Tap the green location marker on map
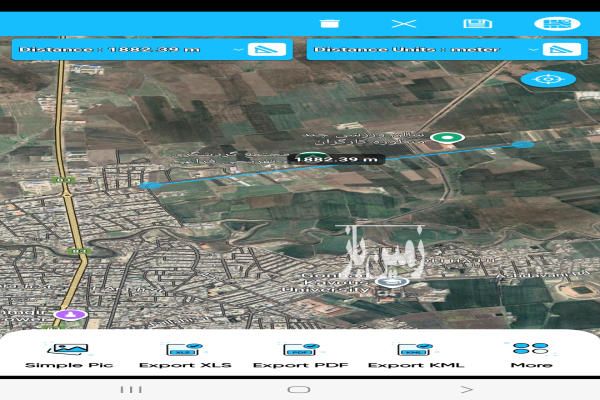This screenshot has height=400, width=600. point(448,138)
